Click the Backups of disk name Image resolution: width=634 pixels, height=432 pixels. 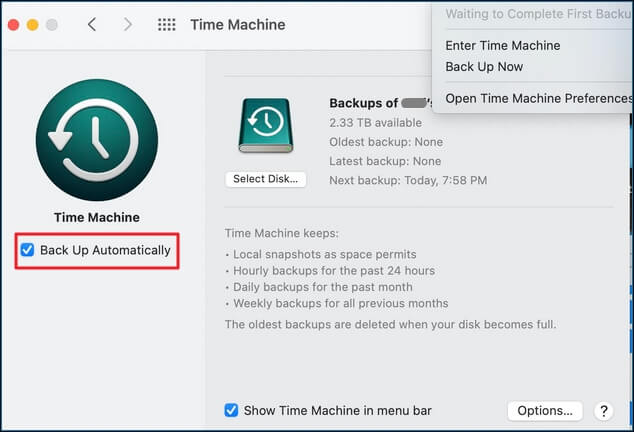[380, 103]
